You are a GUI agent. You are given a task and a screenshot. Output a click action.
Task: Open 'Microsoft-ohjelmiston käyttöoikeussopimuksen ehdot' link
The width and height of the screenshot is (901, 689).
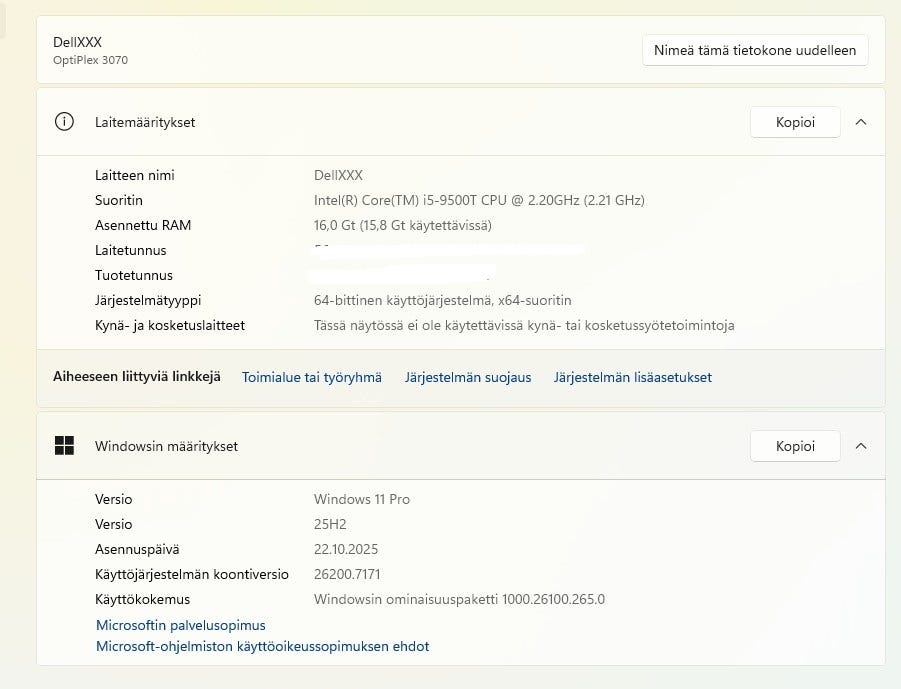coord(262,646)
